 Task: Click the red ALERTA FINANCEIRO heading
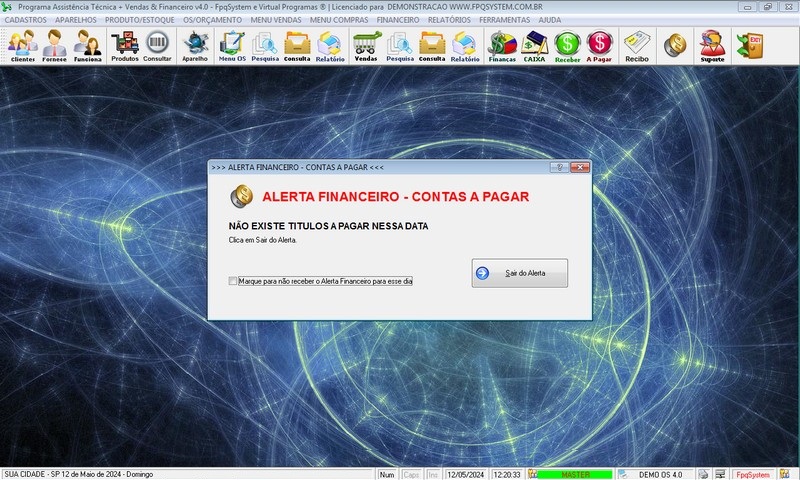(395, 196)
